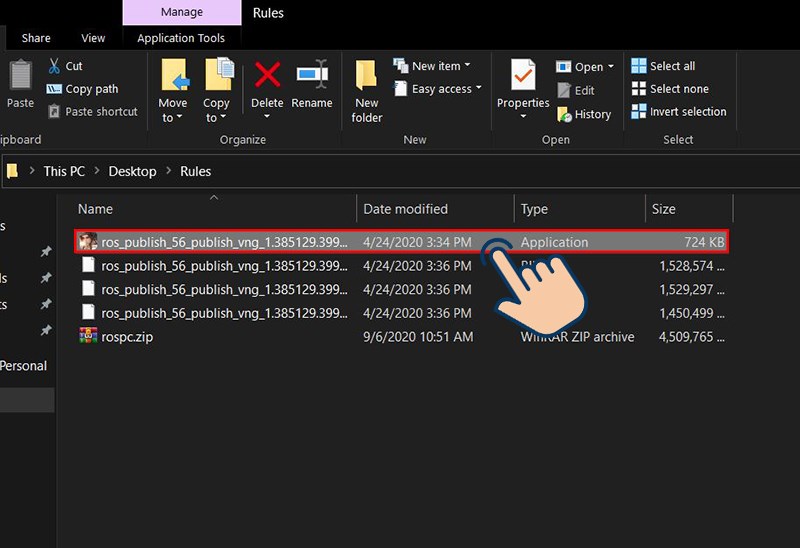Open Properties with checkmark icon

tap(523, 78)
